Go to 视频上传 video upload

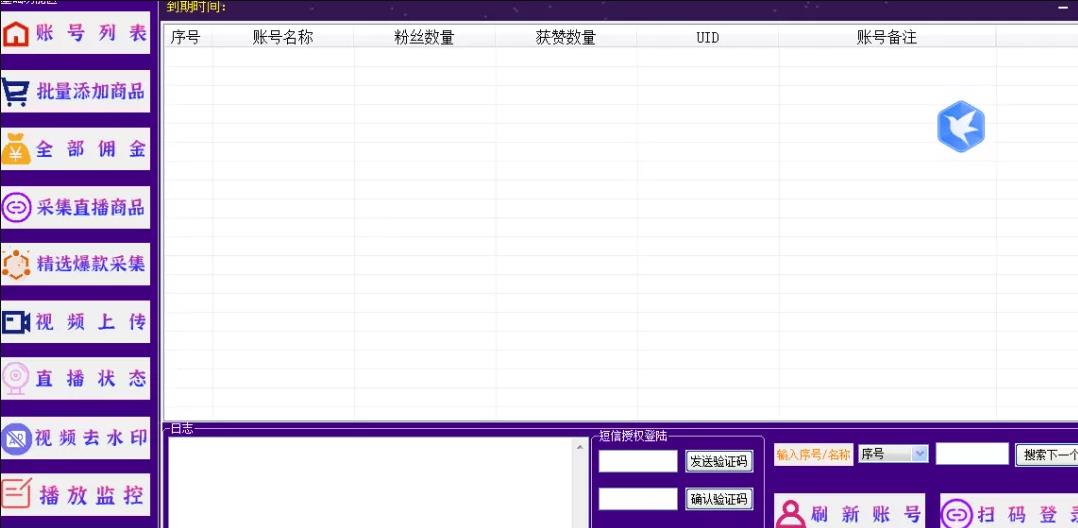76,322
